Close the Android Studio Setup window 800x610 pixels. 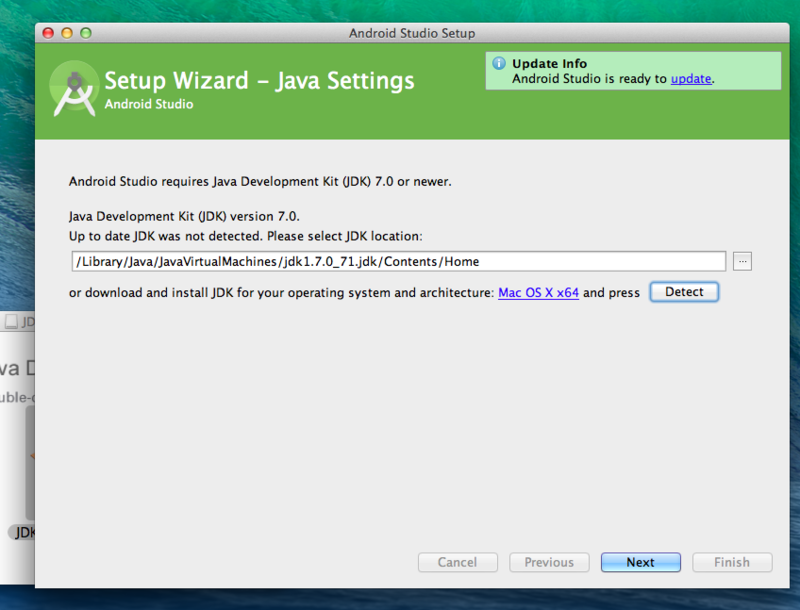click(48, 33)
